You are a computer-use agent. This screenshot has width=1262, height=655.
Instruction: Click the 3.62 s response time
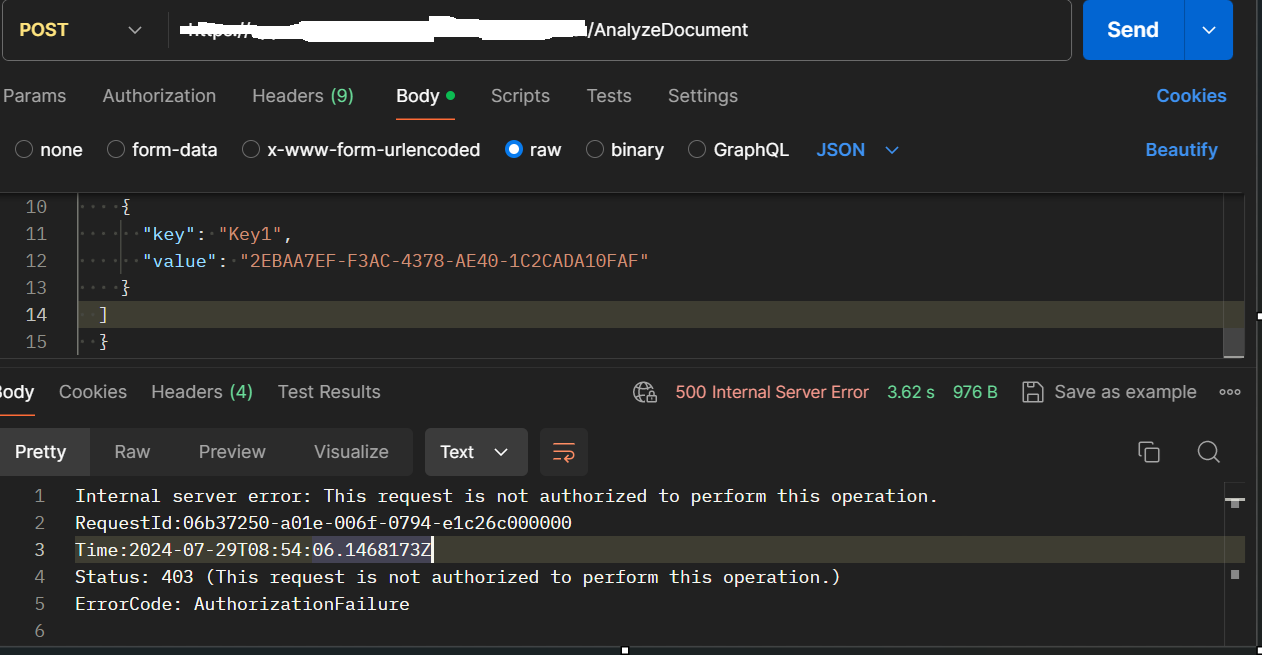point(911,392)
